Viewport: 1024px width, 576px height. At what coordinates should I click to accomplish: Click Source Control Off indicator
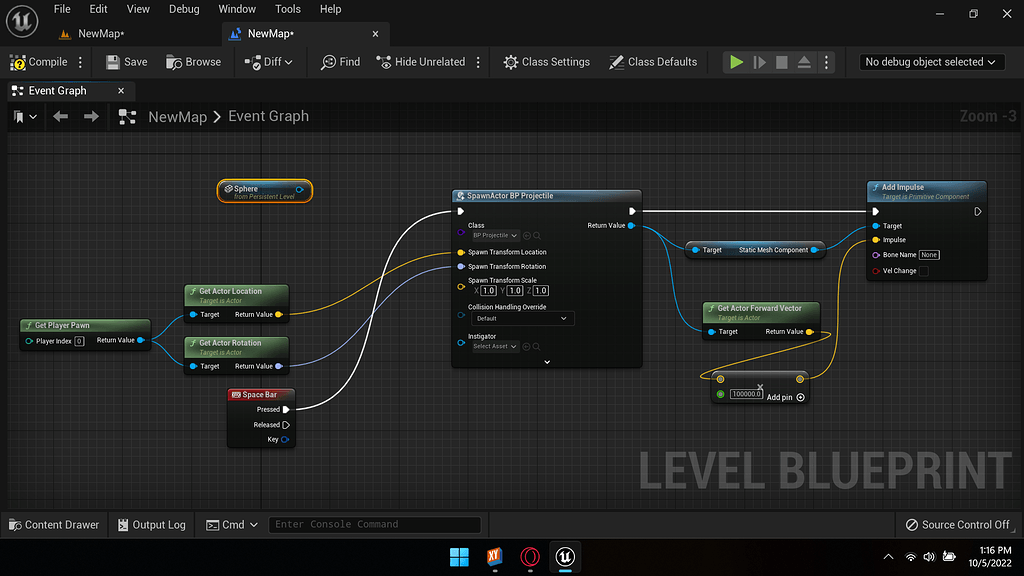957,524
